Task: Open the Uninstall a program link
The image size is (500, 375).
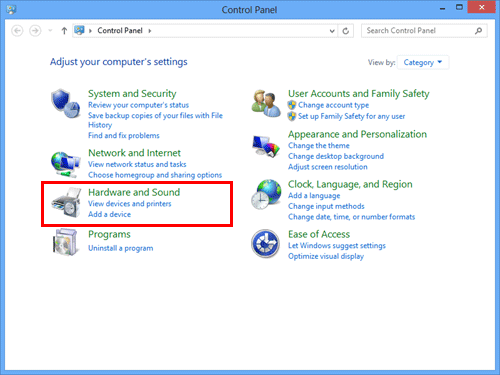Action: (x=121, y=248)
